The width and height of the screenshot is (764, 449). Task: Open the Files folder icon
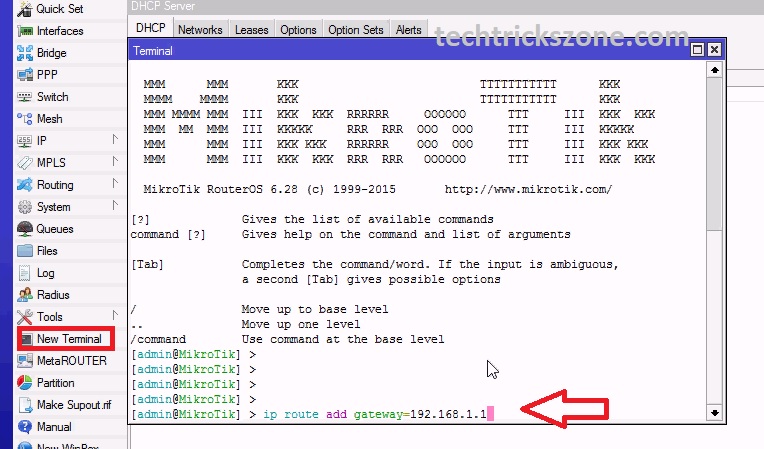pyautogui.click(x=24, y=251)
